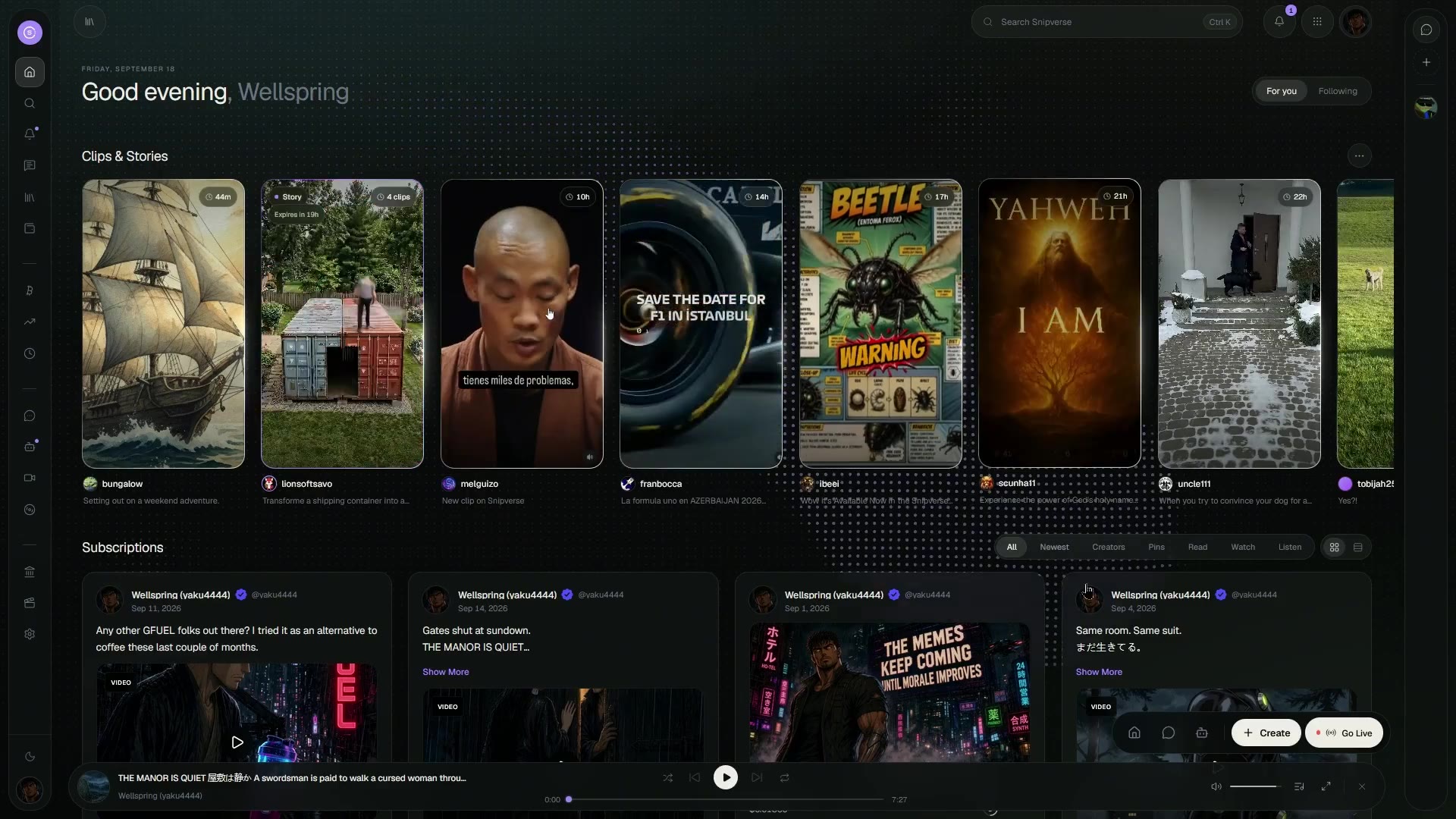
Task: Open @yaku4444 handle on Sep 11 post
Action: pos(274,595)
